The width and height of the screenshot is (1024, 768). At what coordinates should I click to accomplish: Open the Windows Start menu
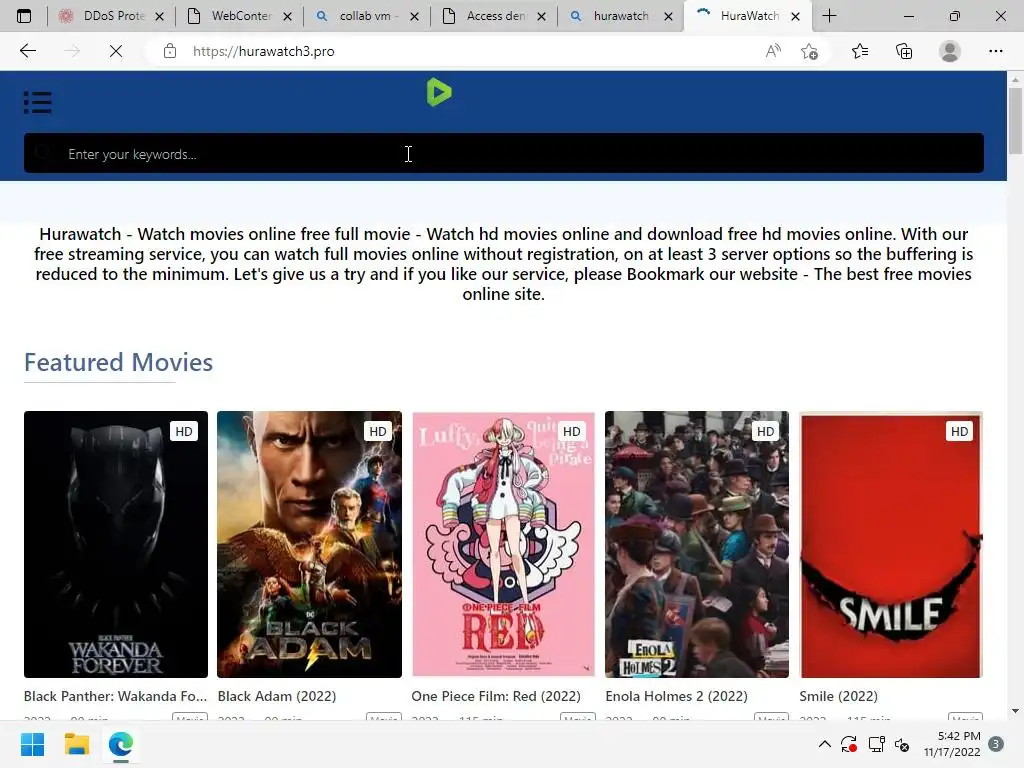pyautogui.click(x=33, y=744)
